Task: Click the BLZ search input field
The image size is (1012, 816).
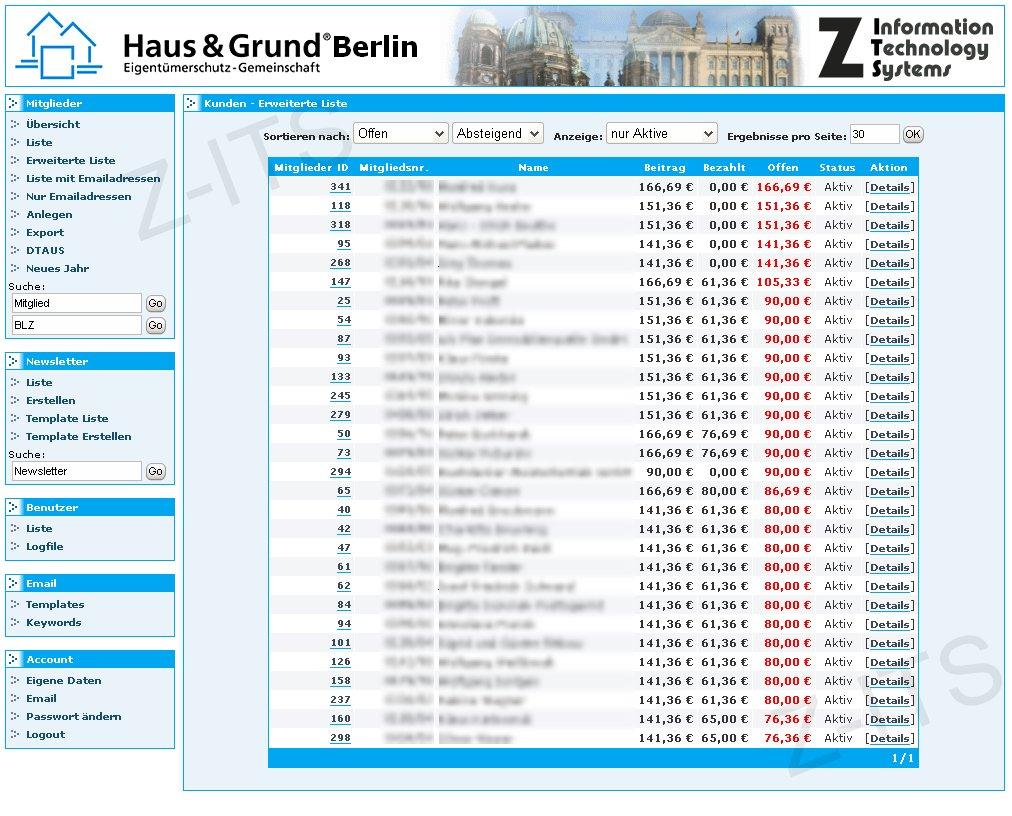Action: coord(76,325)
